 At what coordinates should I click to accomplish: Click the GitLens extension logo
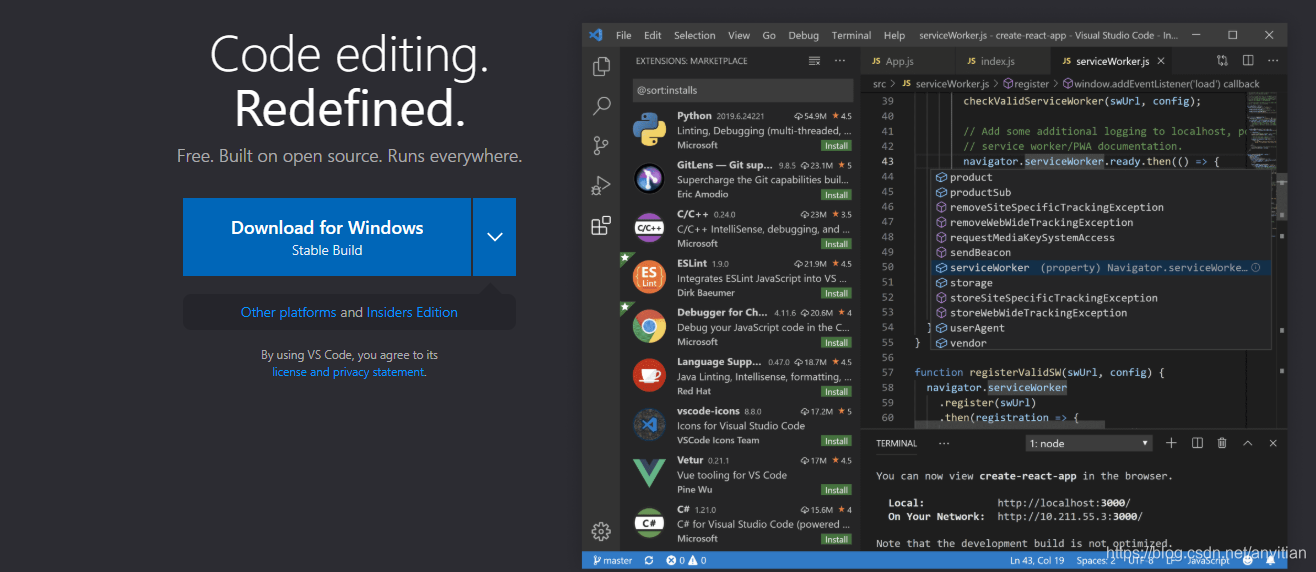pos(649,179)
